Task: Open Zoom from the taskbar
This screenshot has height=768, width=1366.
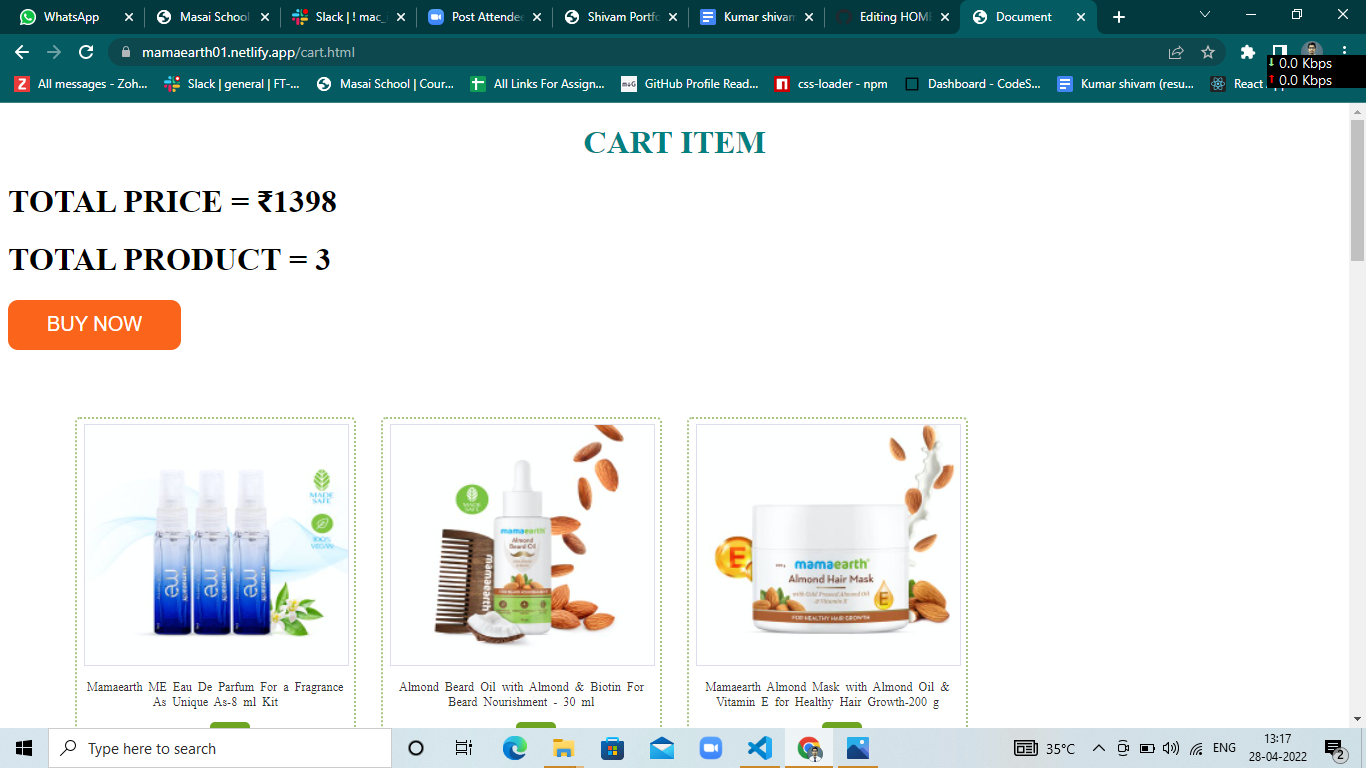Action: pos(710,748)
